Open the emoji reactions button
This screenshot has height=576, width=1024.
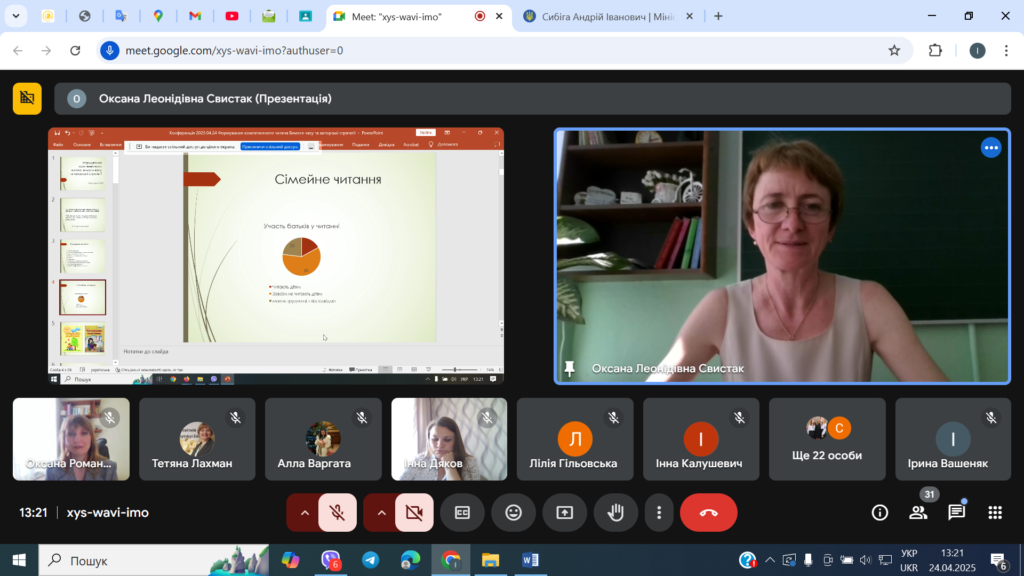pos(513,513)
